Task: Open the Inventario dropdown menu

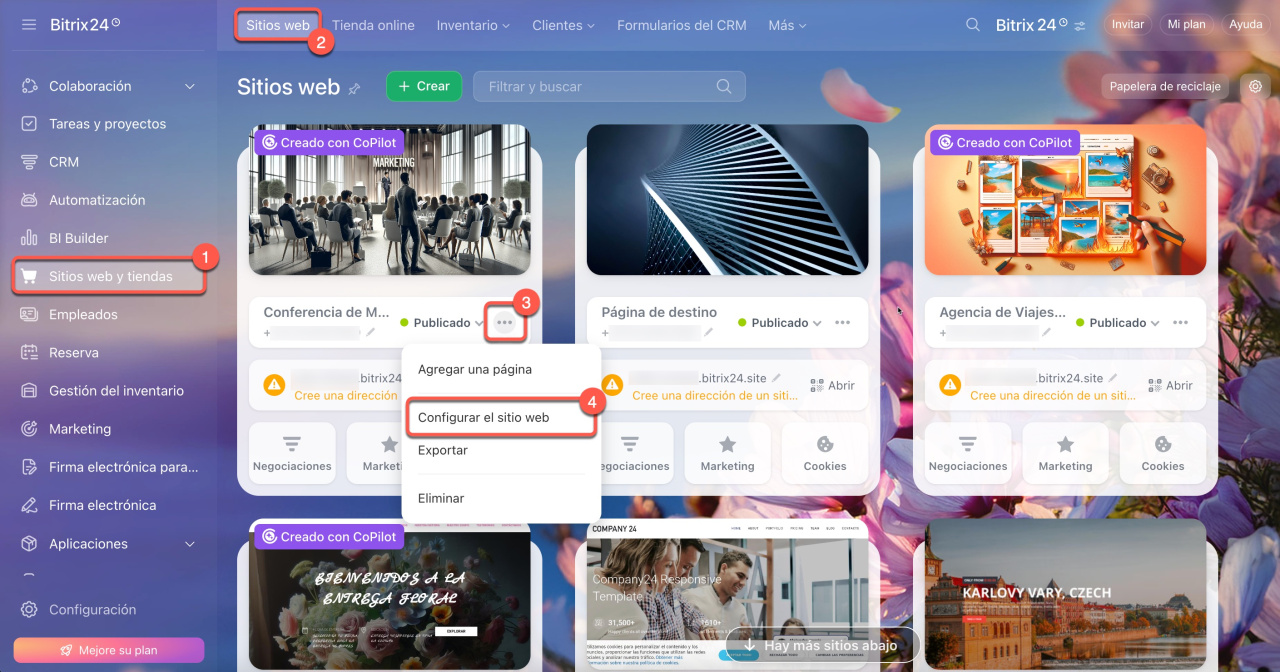Action: coord(473,25)
